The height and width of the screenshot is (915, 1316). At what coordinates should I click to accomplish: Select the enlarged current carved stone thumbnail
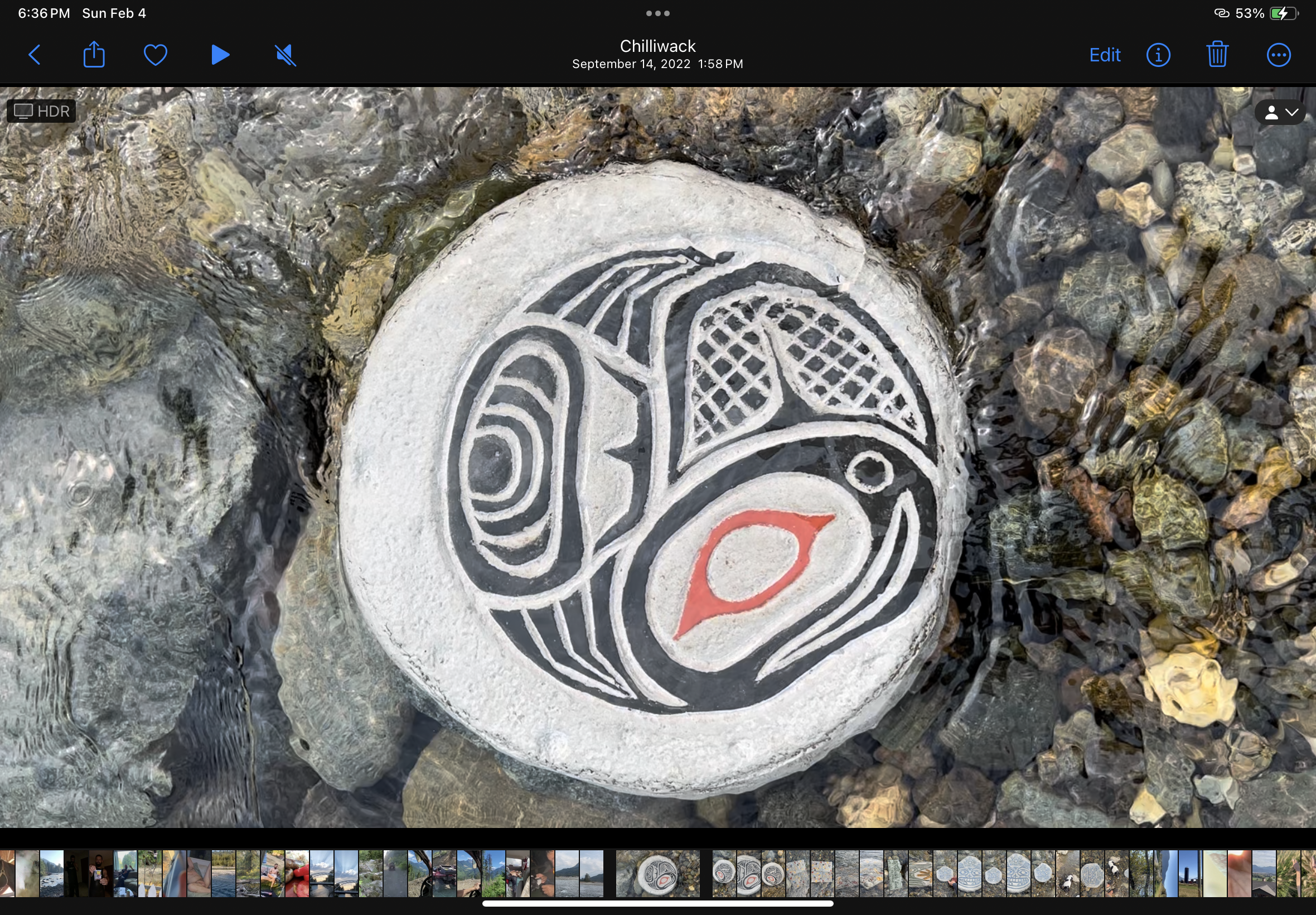coord(657,874)
